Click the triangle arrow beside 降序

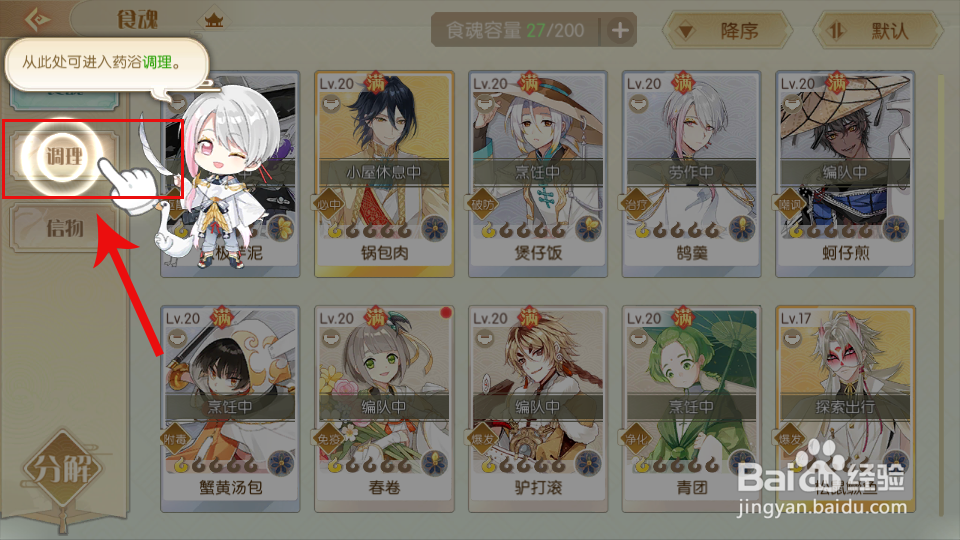(686, 31)
